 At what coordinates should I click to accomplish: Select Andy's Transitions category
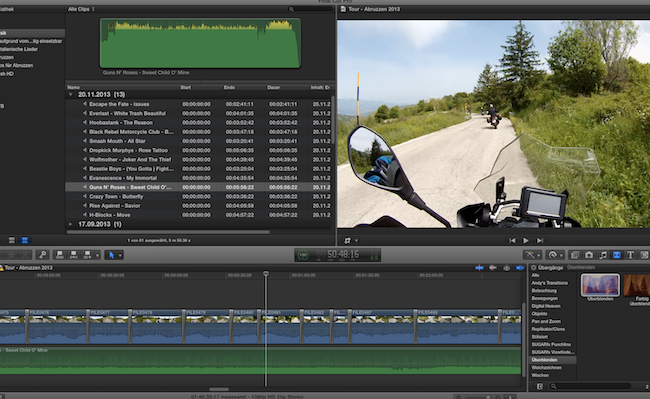pyautogui.click(x=549, y=283)
